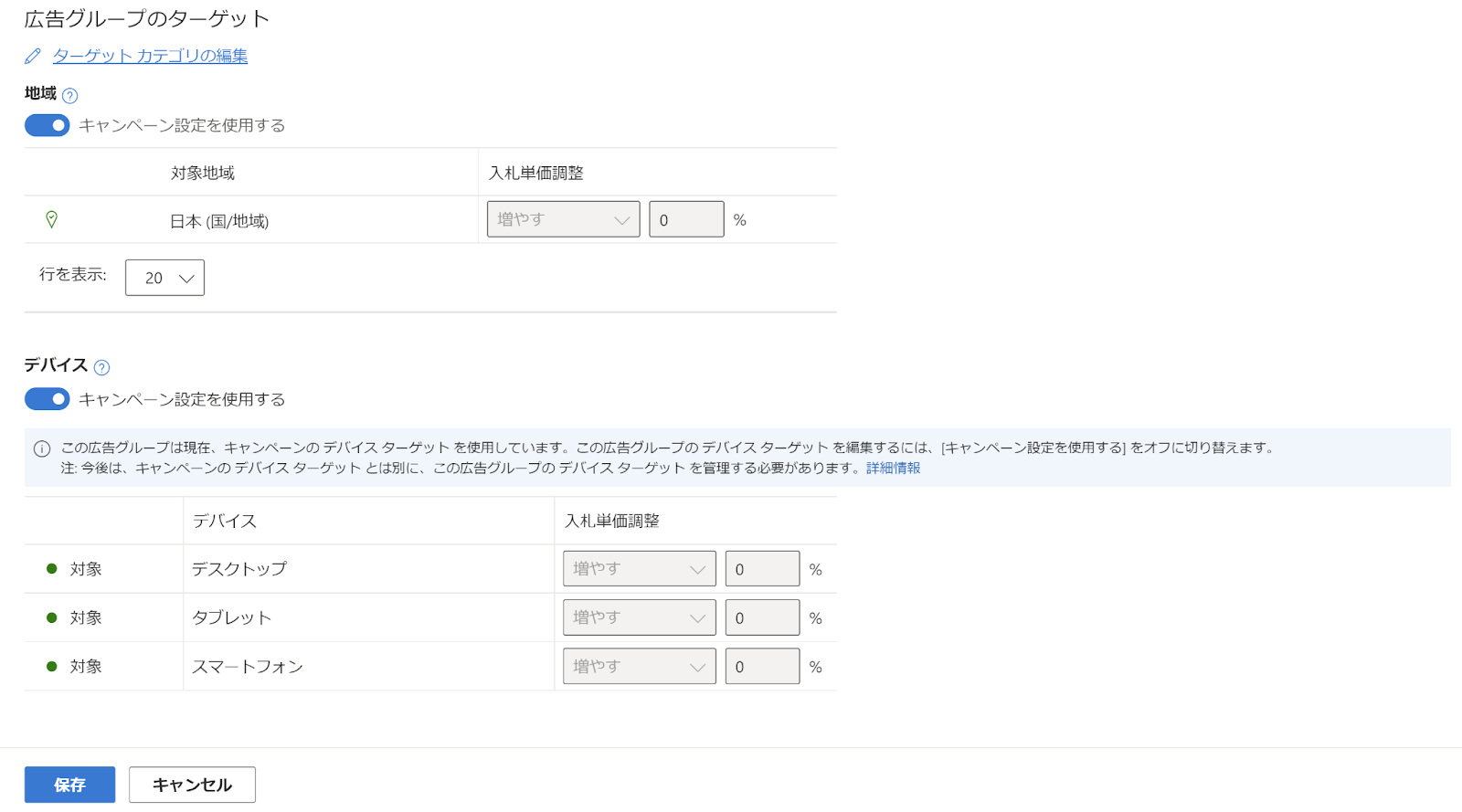Viewport: 1462px width, 812px height.
Task: Open the 増やす dropdown for タブレット
Action: coord(639,617)
